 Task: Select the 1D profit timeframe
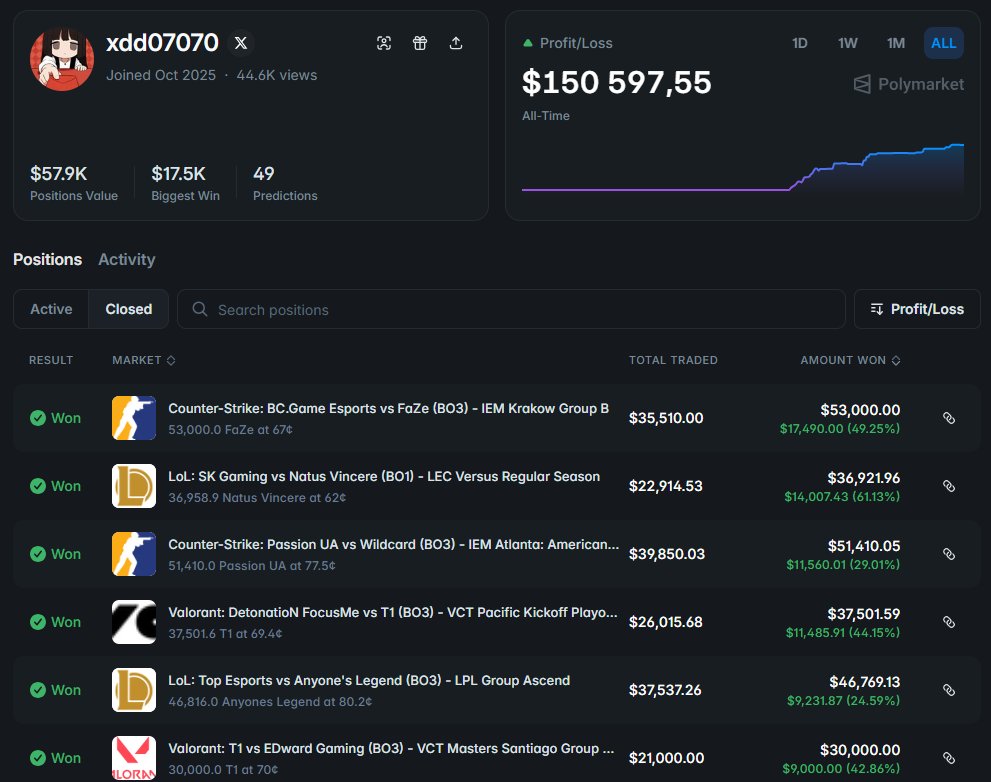tap(799, 43)
